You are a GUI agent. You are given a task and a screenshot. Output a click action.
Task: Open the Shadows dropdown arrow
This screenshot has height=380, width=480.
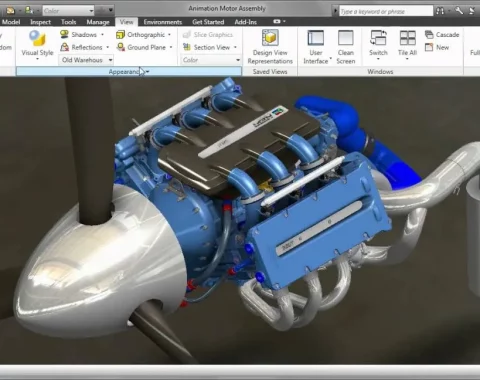point(102,35)
